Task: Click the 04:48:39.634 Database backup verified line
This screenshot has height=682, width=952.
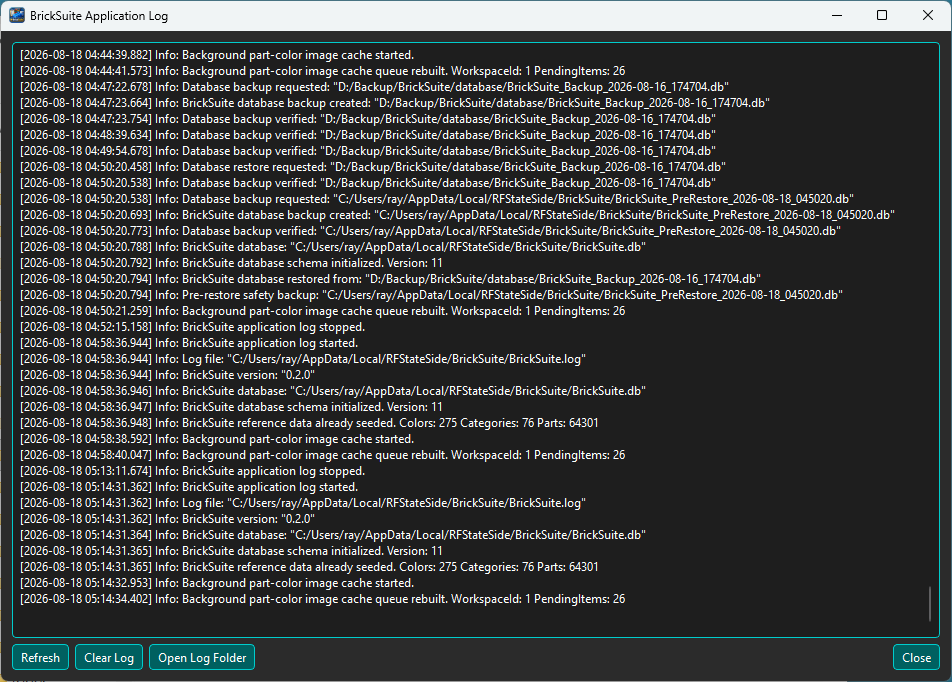Action: point(368,135)
